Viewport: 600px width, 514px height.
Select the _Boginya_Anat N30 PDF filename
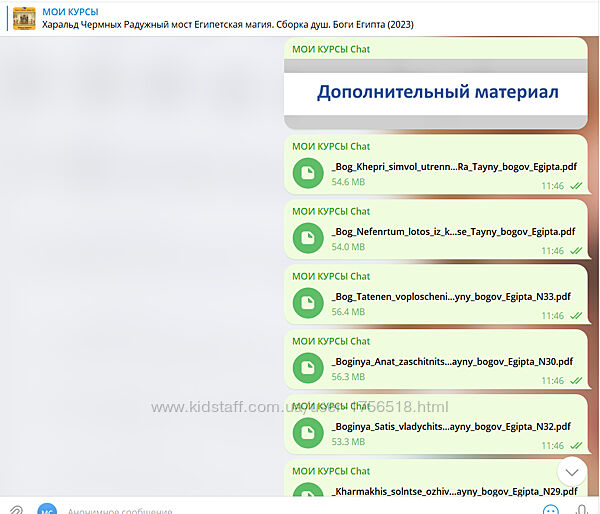[451, 361]
